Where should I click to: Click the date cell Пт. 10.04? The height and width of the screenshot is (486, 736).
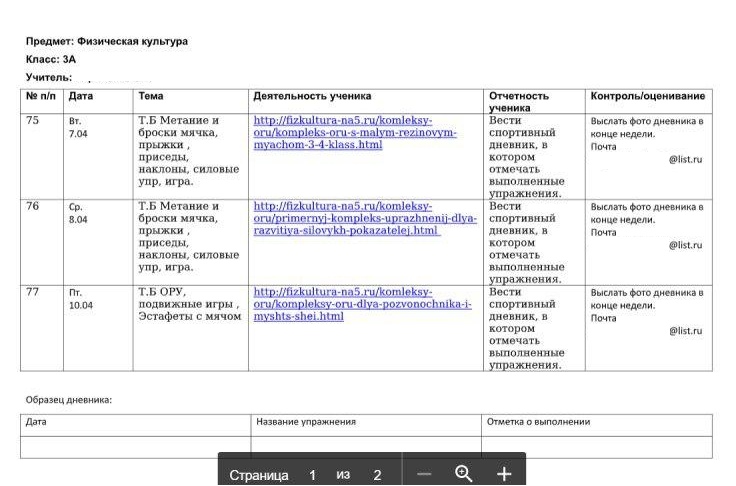coord(98,328)
